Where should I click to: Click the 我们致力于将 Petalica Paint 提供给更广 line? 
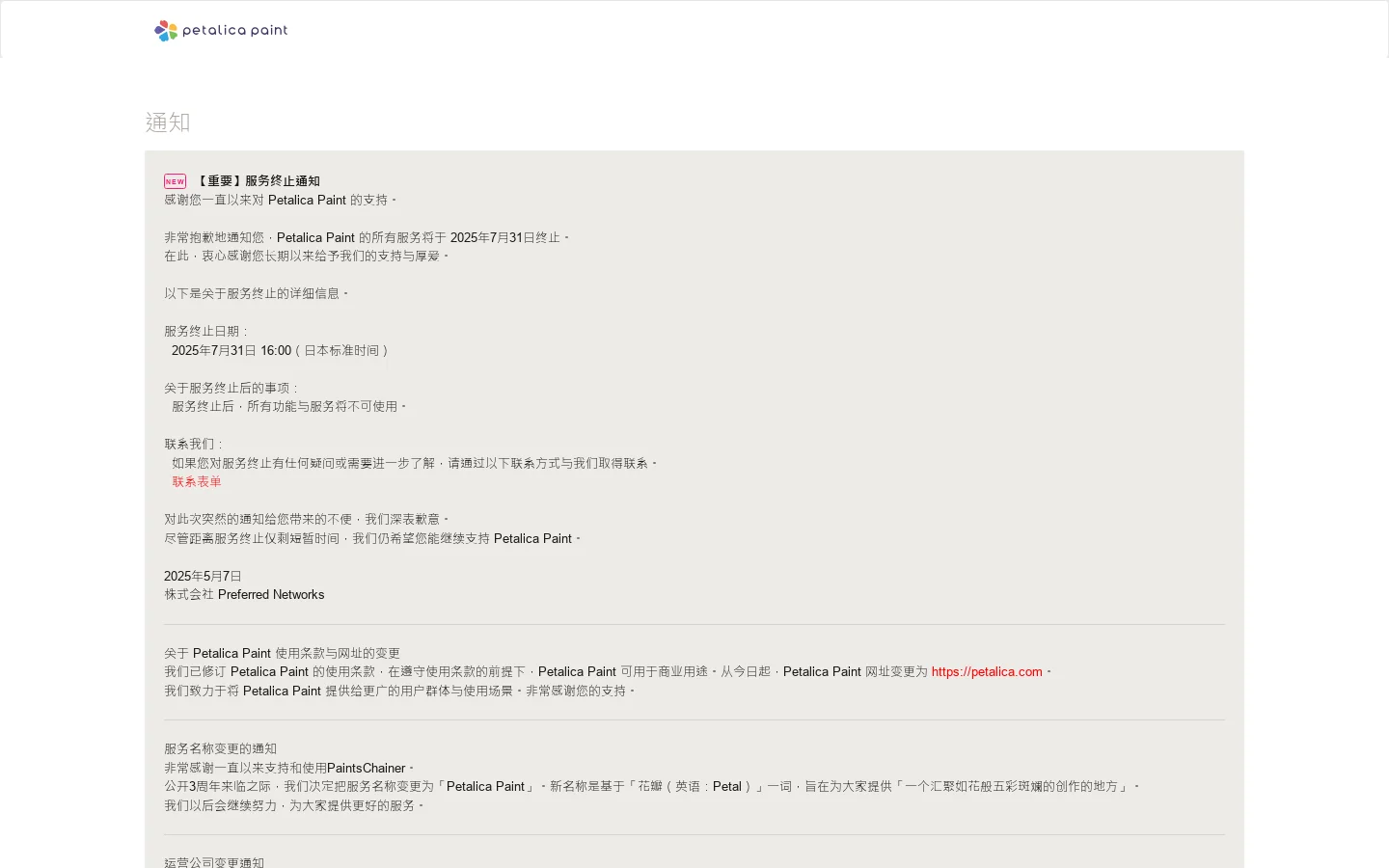(399, 692)
